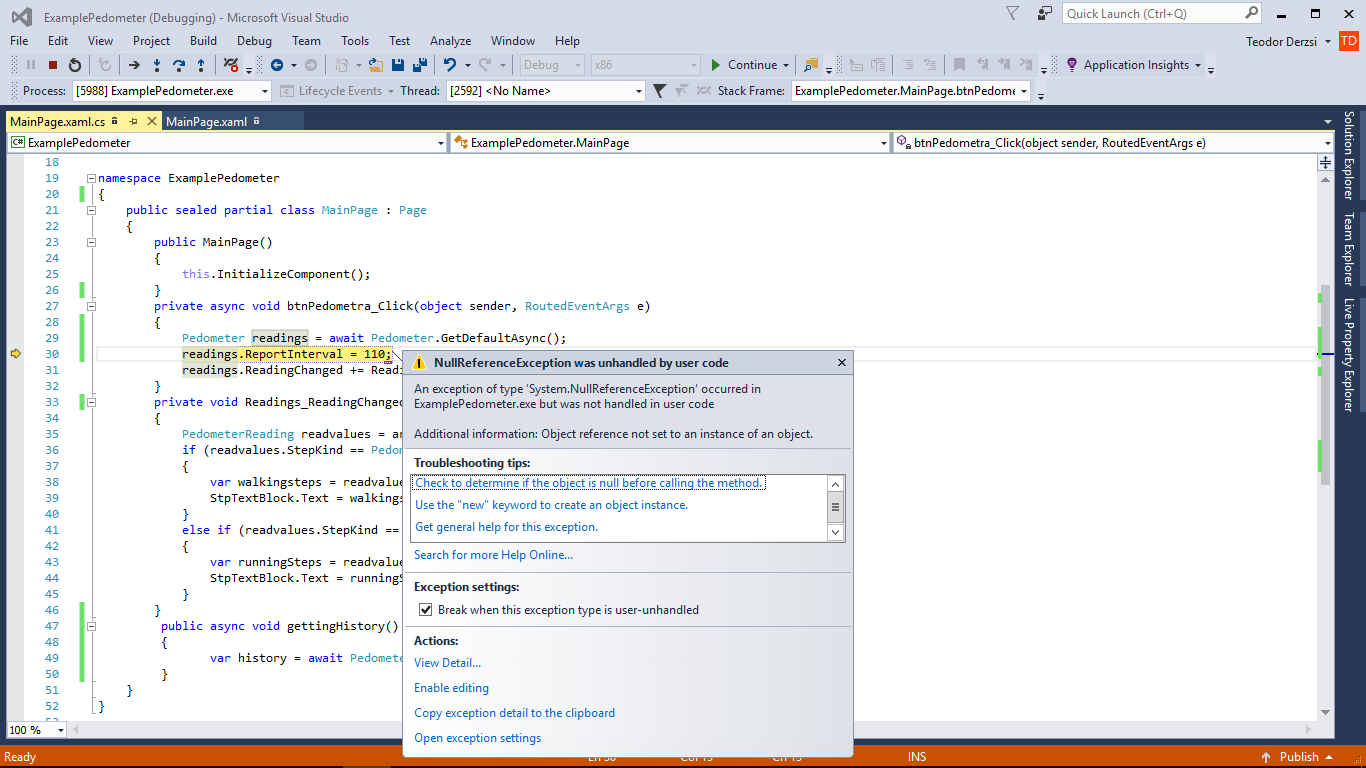
Task: Collapse the btnPedometra_Click method outline
Action: (x=91, y=306)
